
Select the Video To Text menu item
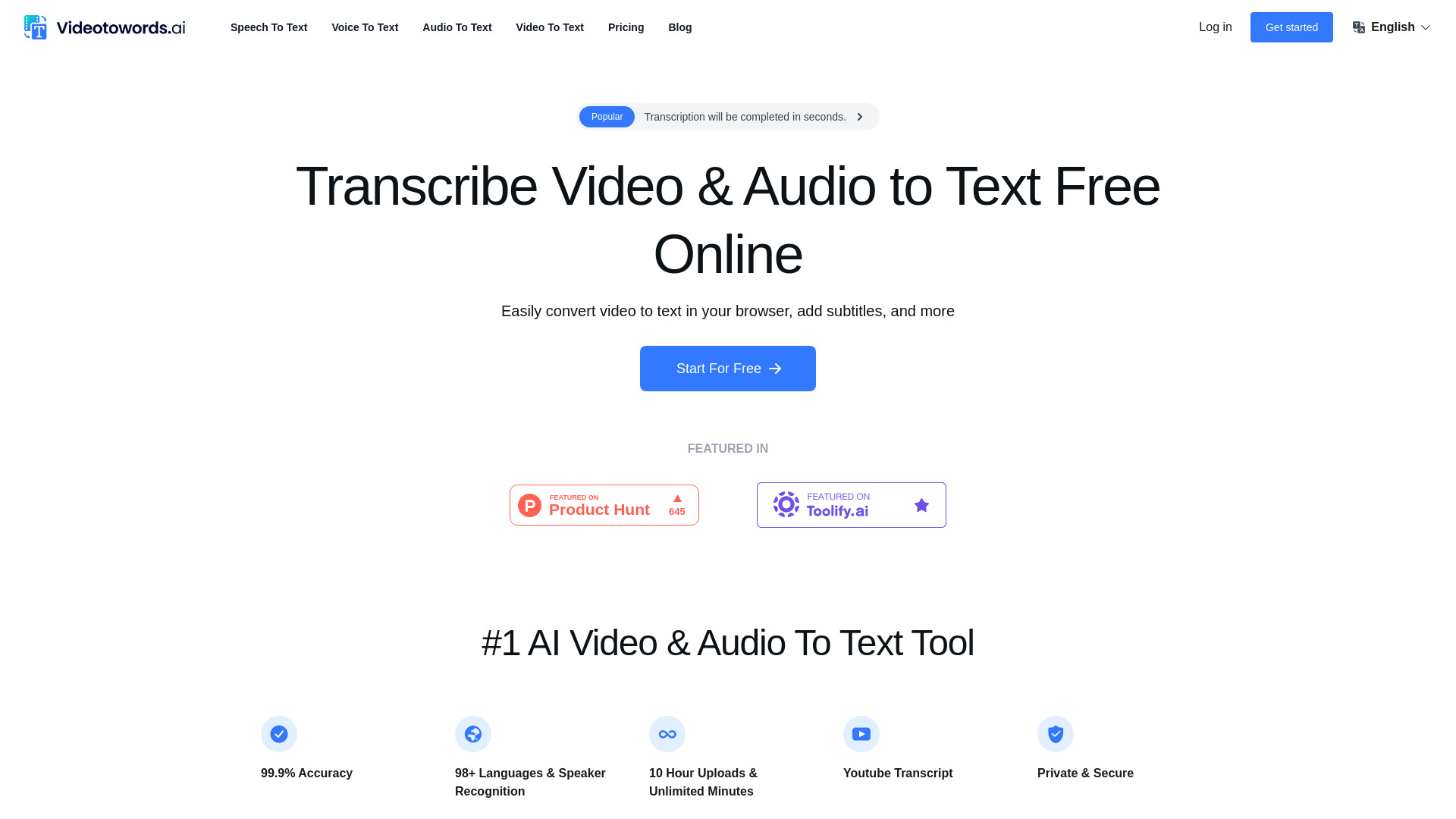[x=549, y=27]
